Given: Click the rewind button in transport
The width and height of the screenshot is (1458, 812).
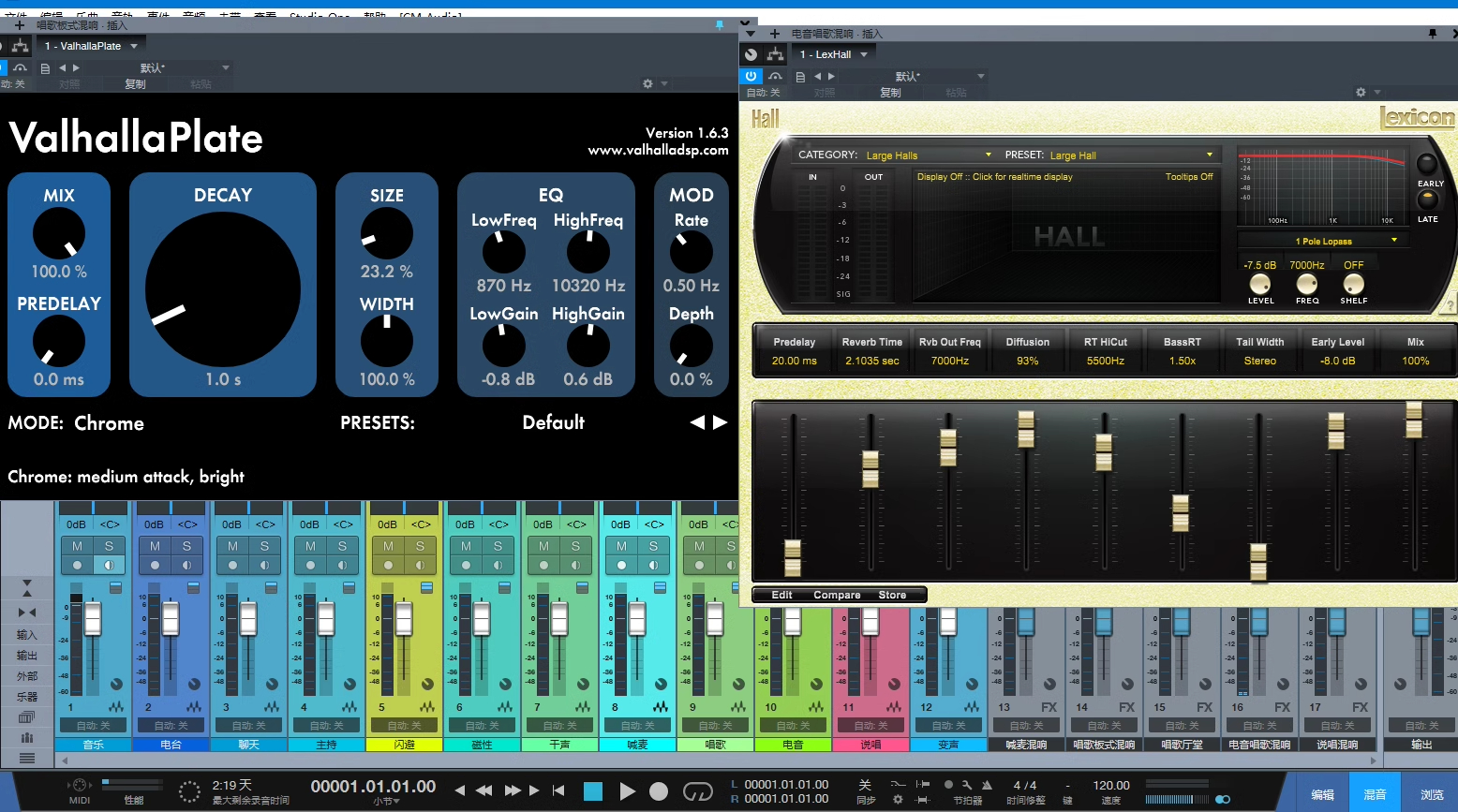Looking at the screenshot, I should tap(484, 790).
